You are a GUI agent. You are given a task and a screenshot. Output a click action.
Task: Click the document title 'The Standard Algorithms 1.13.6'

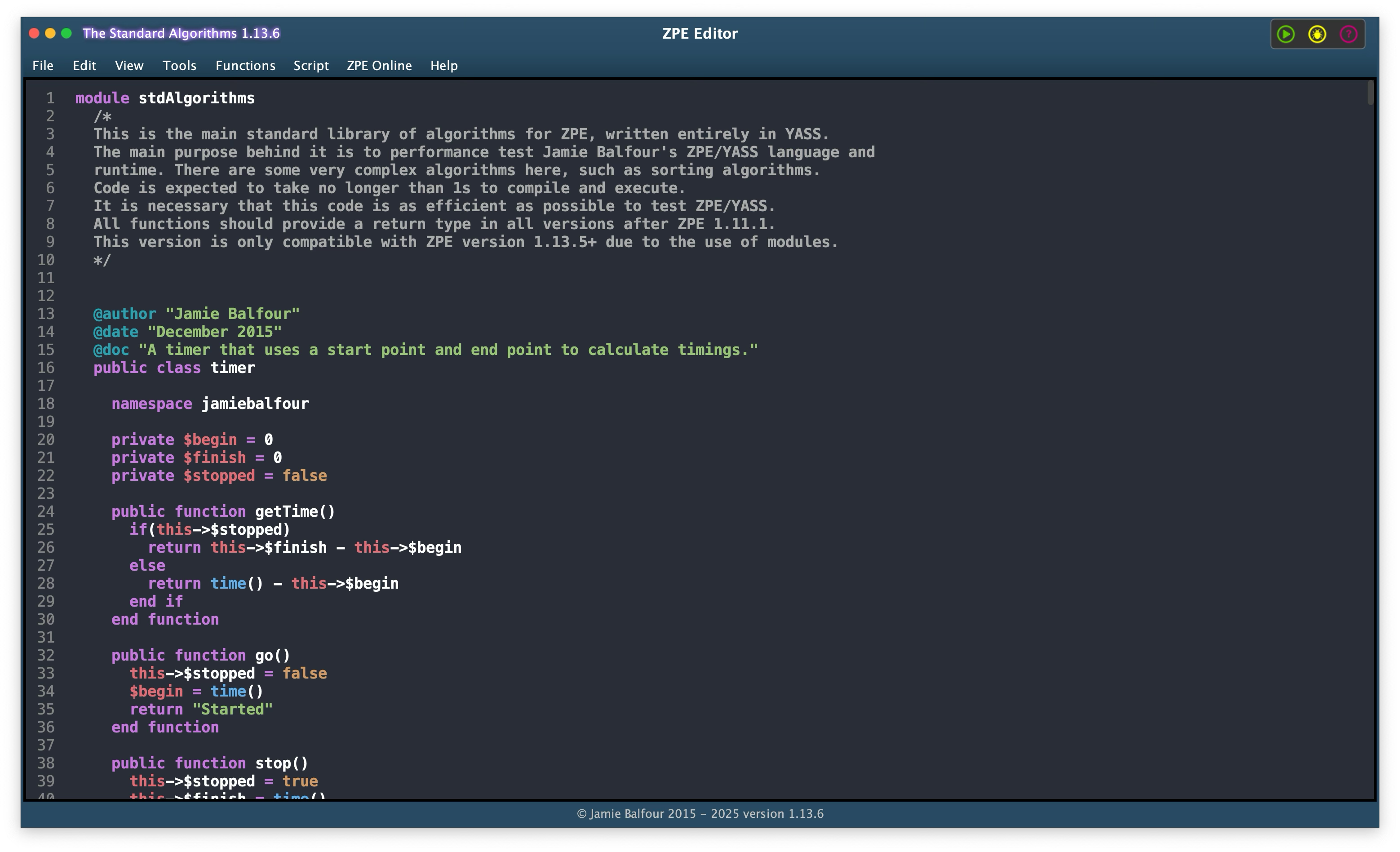click(x=181, y=33)
